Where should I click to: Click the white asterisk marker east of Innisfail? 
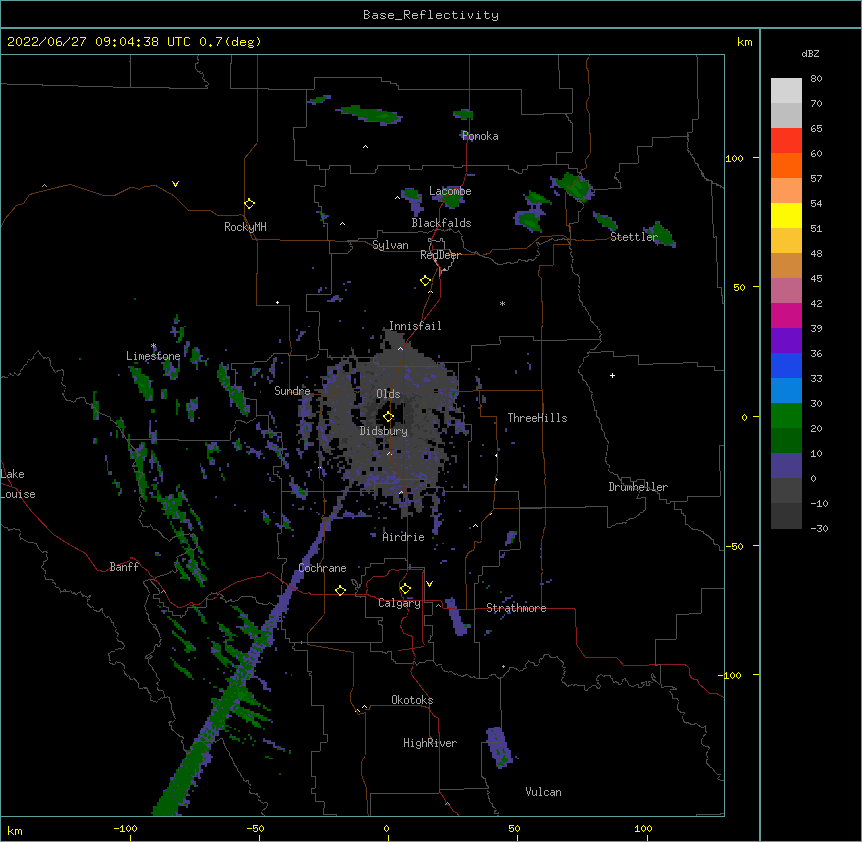pyautogui.click(x=502, y=303)
